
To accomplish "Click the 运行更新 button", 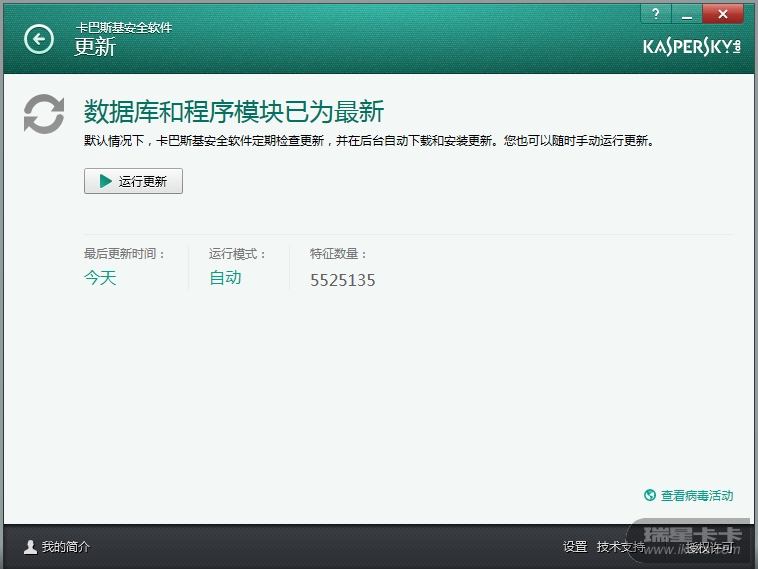I will tap(133, 181).
